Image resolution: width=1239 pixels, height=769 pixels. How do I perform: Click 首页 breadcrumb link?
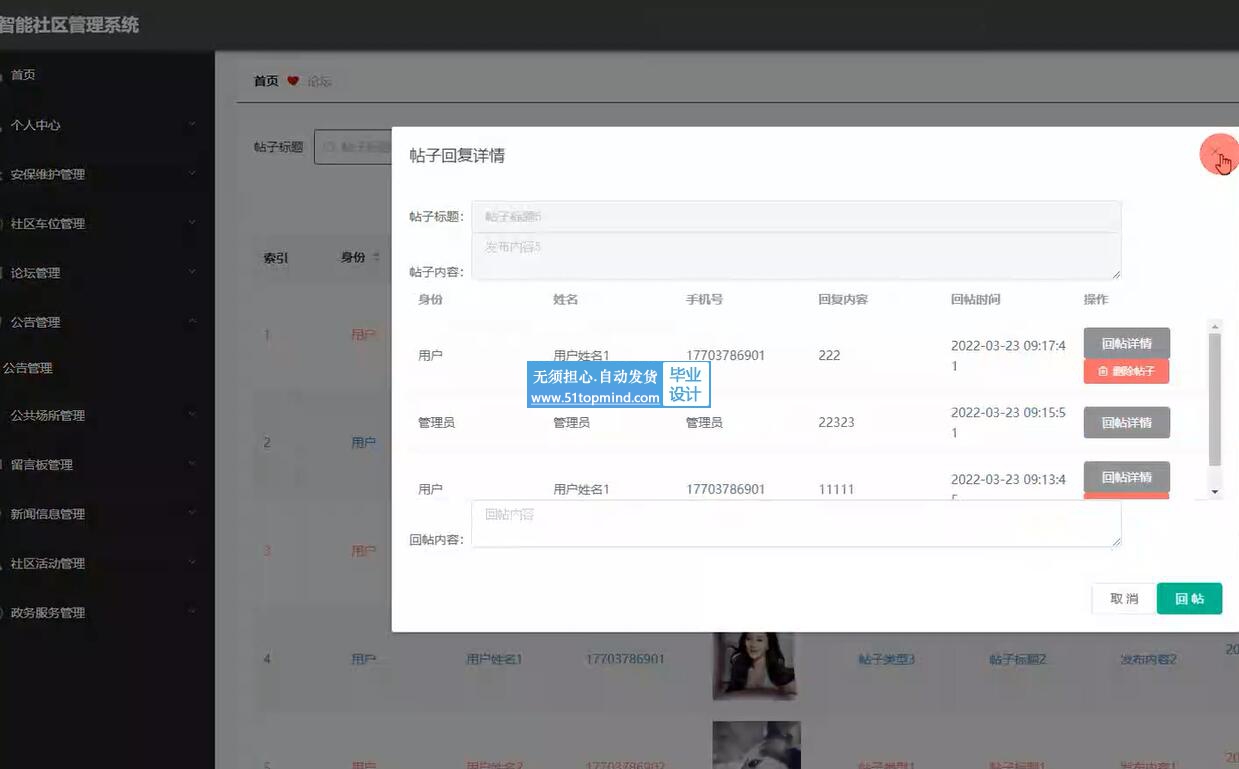coord(266,81)
